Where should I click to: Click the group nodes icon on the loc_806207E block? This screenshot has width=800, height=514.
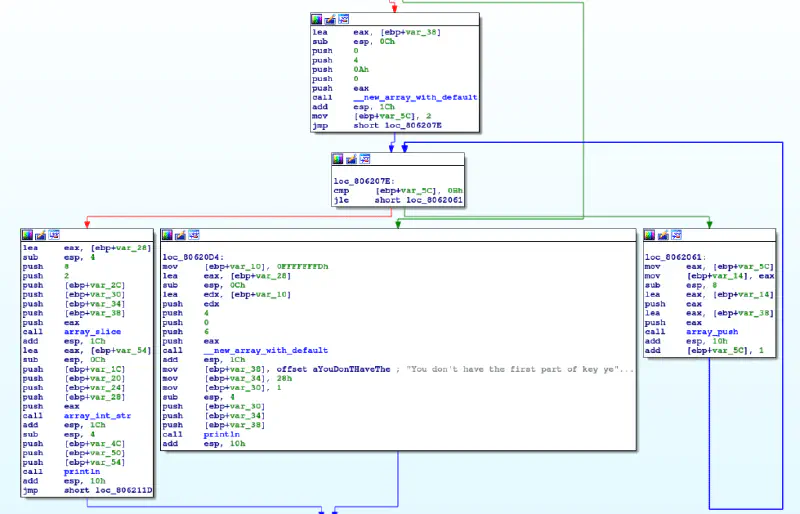(364, 159)
